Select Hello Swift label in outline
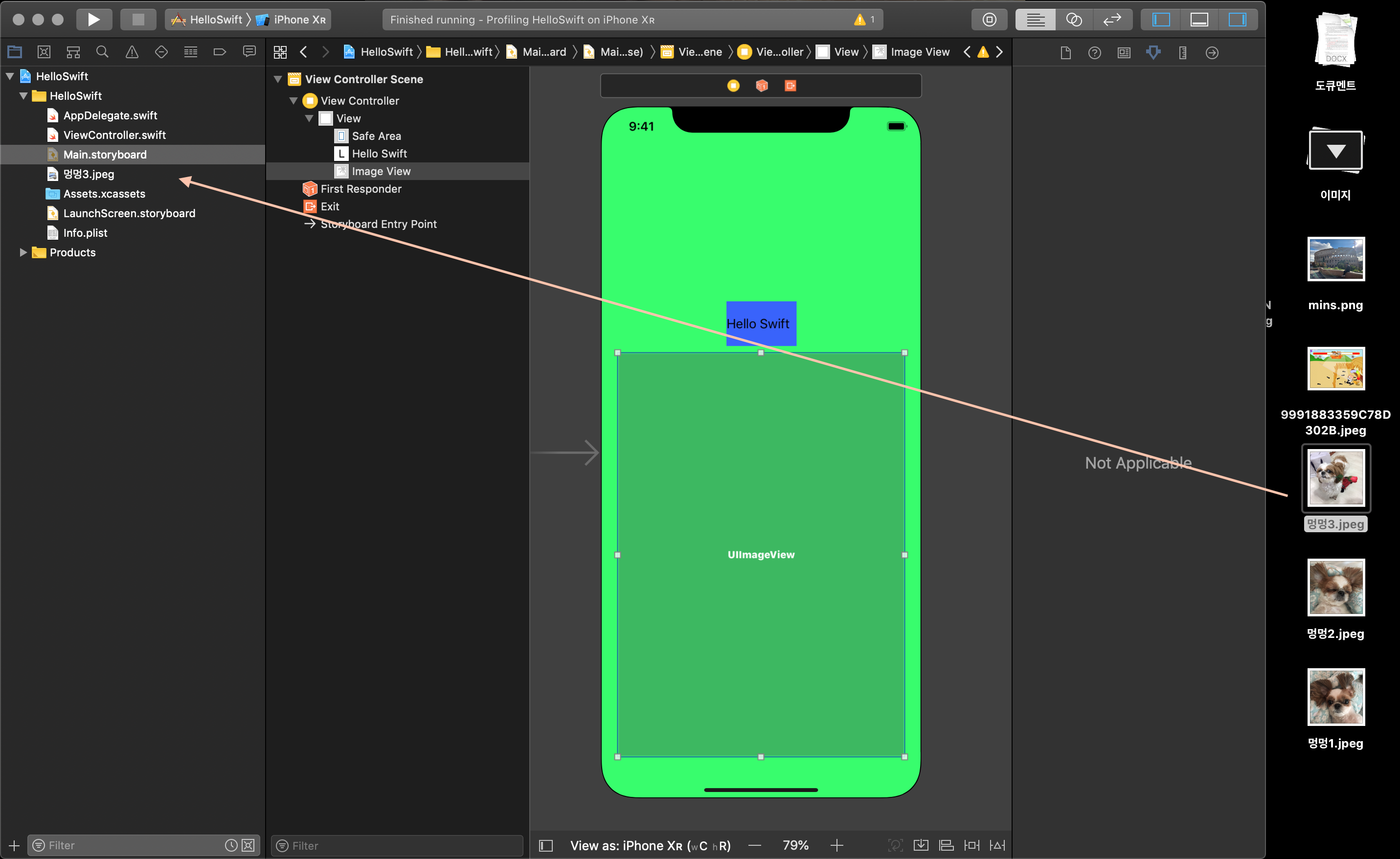The width and height of the screenshot is (1400, 859). (379, 154)
